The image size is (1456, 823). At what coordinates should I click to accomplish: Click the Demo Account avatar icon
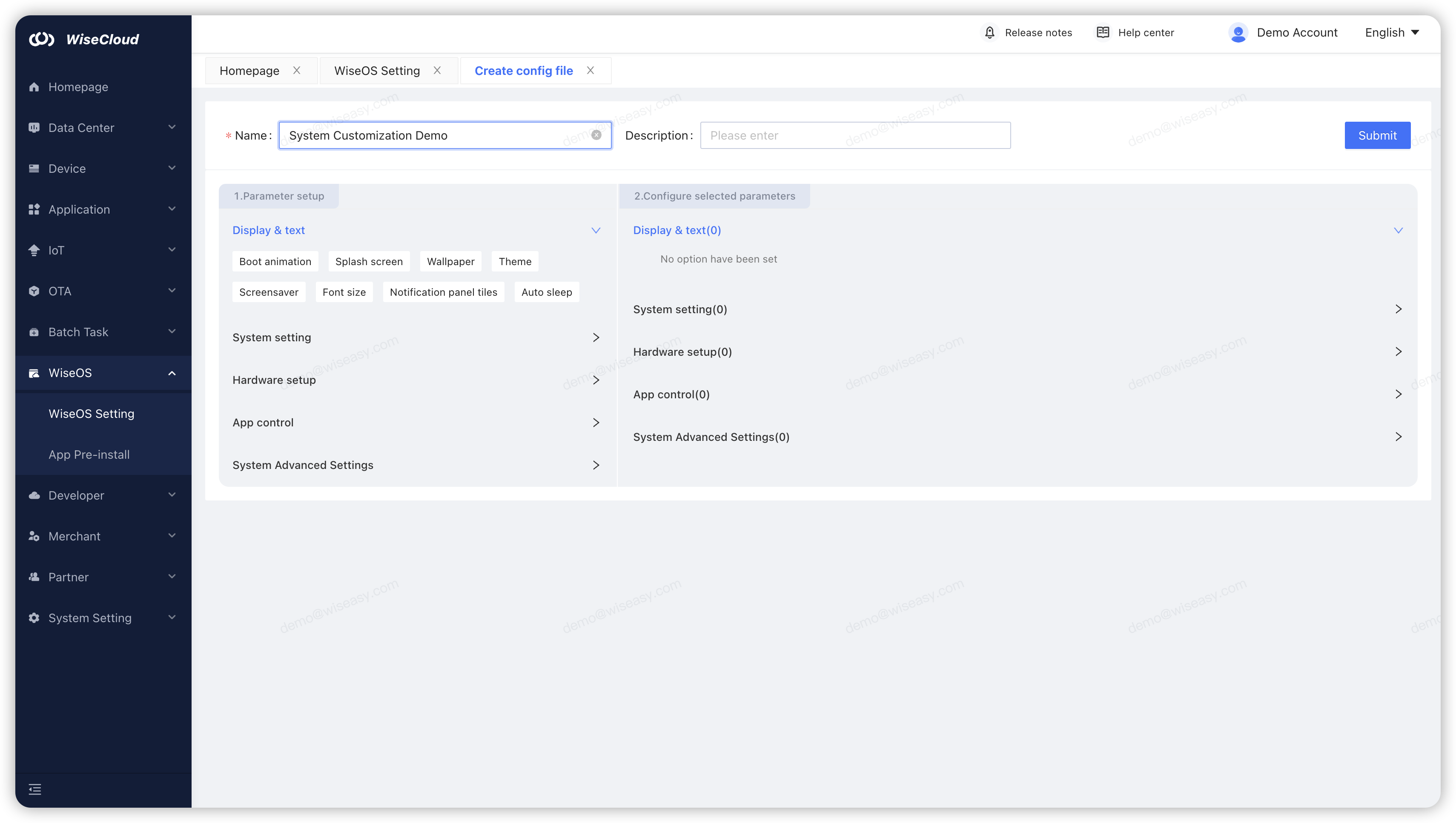click(x=1238, y=33)
